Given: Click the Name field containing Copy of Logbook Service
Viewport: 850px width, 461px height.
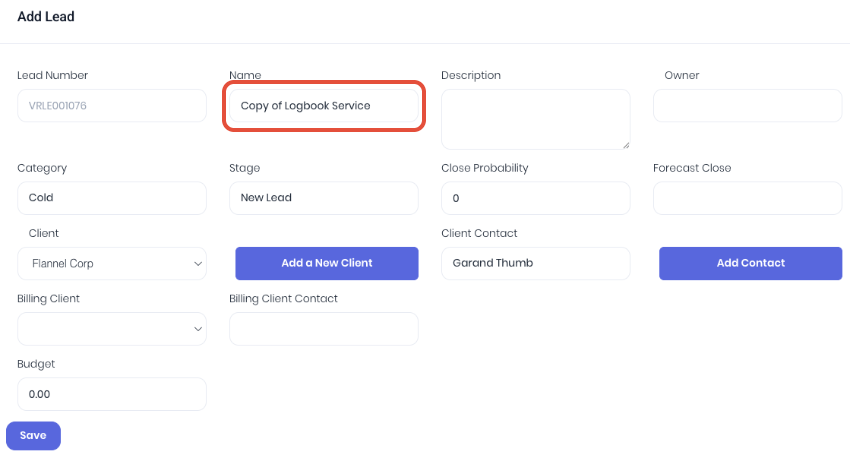Looking at the screenshot, I should click(324, 106).
